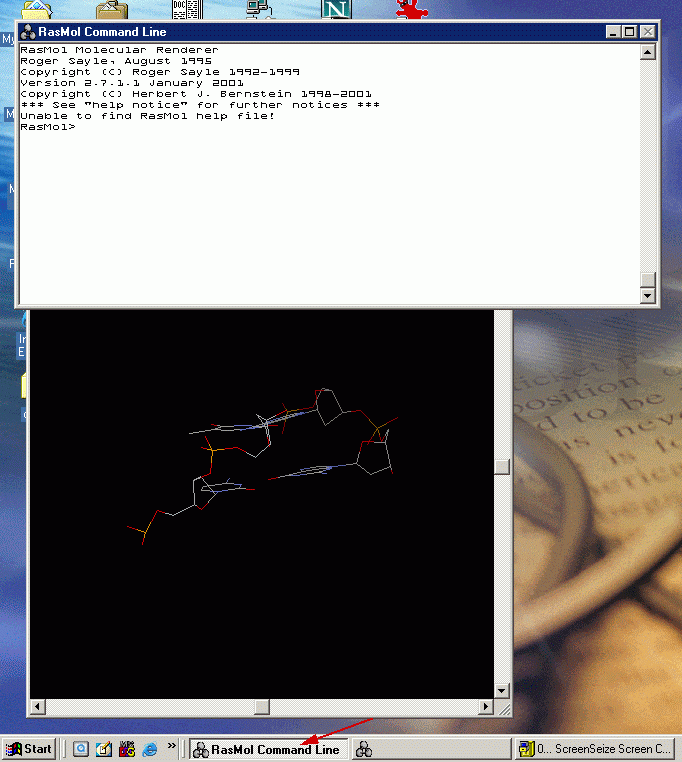
Task: Click the 'Roger Sayle, August 1995' line
Action: click(116, 61)
